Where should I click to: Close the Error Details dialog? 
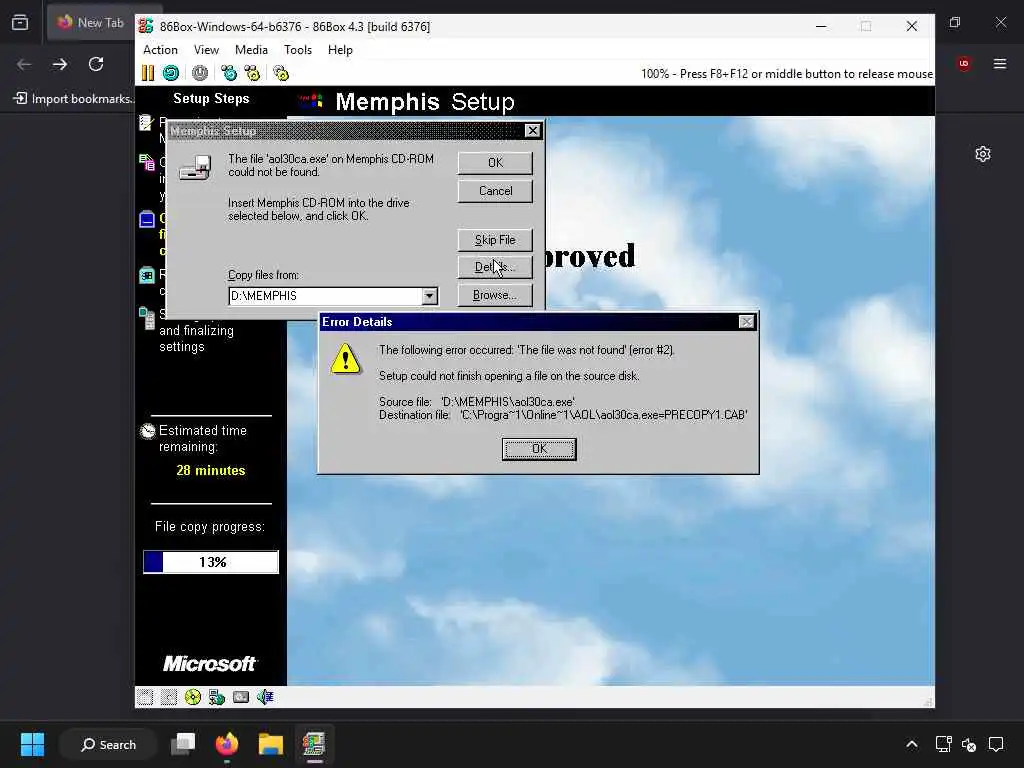[746, 321]
